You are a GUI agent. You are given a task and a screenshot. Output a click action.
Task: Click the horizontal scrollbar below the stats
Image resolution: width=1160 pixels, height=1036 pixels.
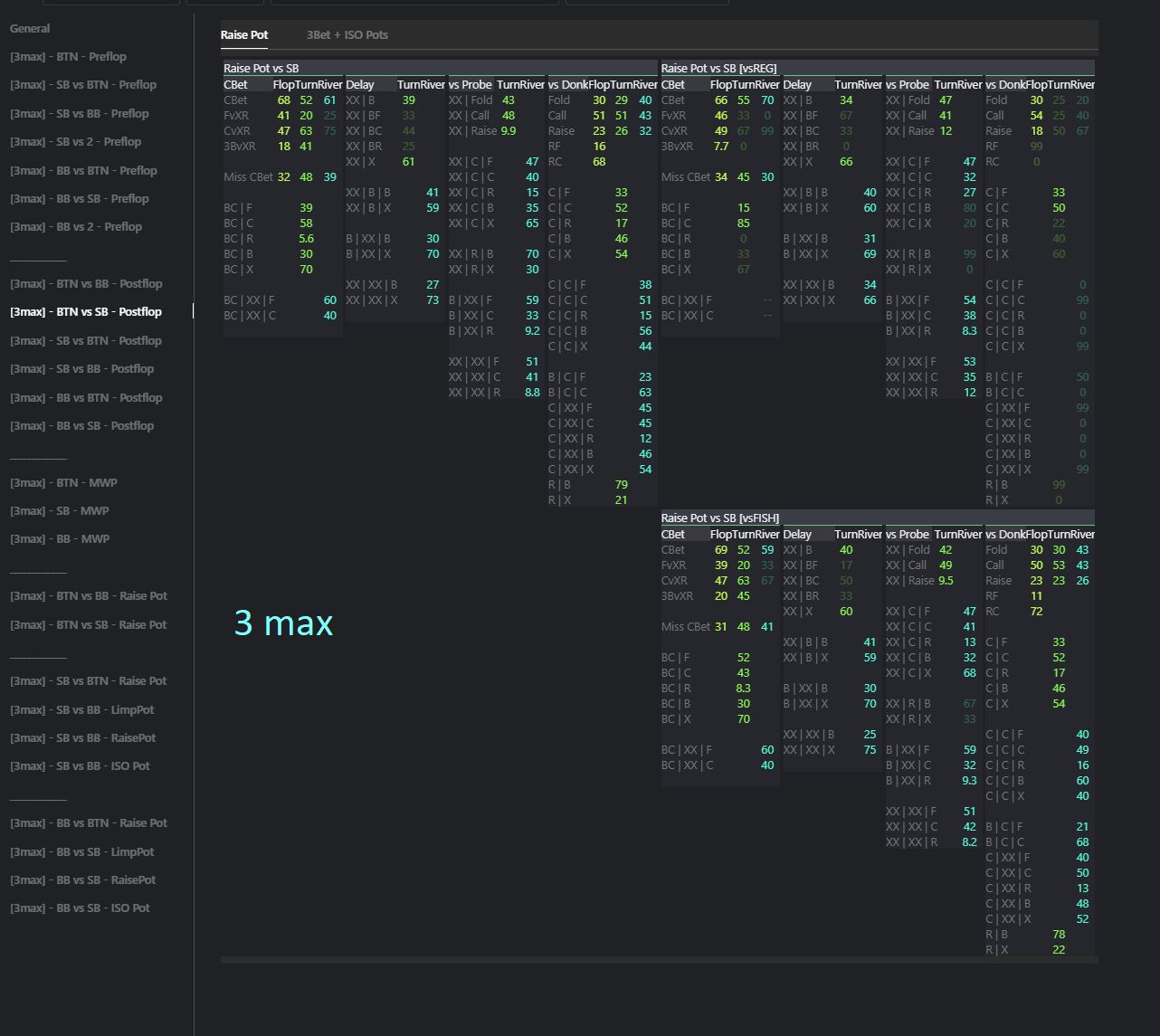[659, 960]
